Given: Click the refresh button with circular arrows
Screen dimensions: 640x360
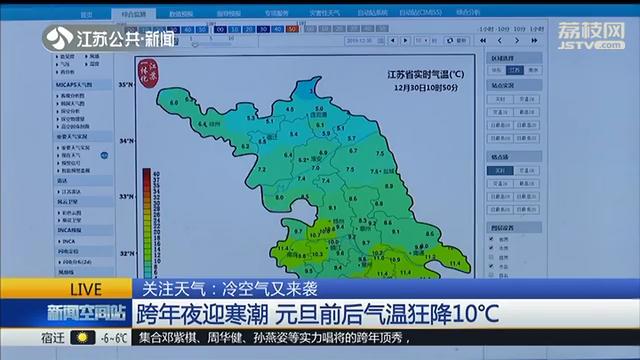Looking at the screenshot, I should click(456, 40).
